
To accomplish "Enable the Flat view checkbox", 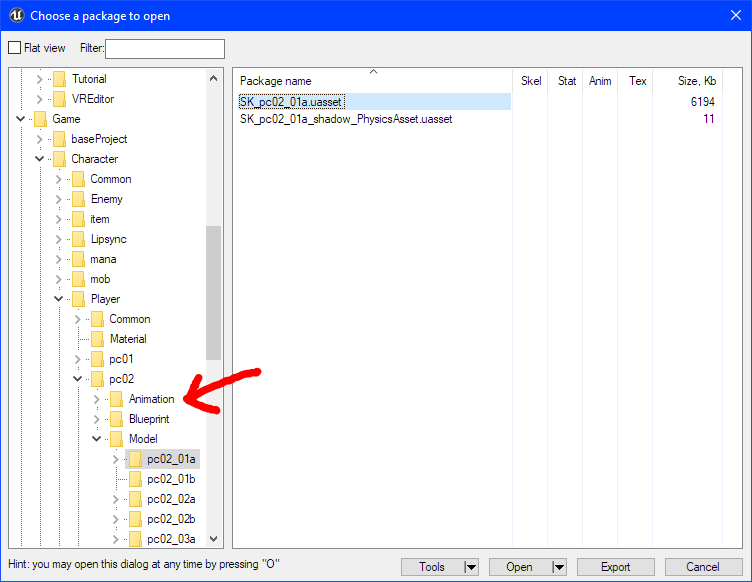I will click(x=14, y=48).
